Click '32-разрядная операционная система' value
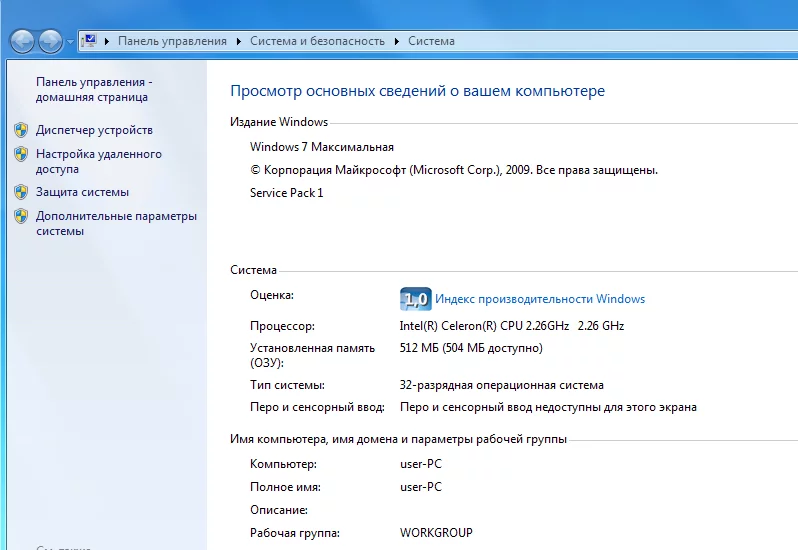 (502, 385)
